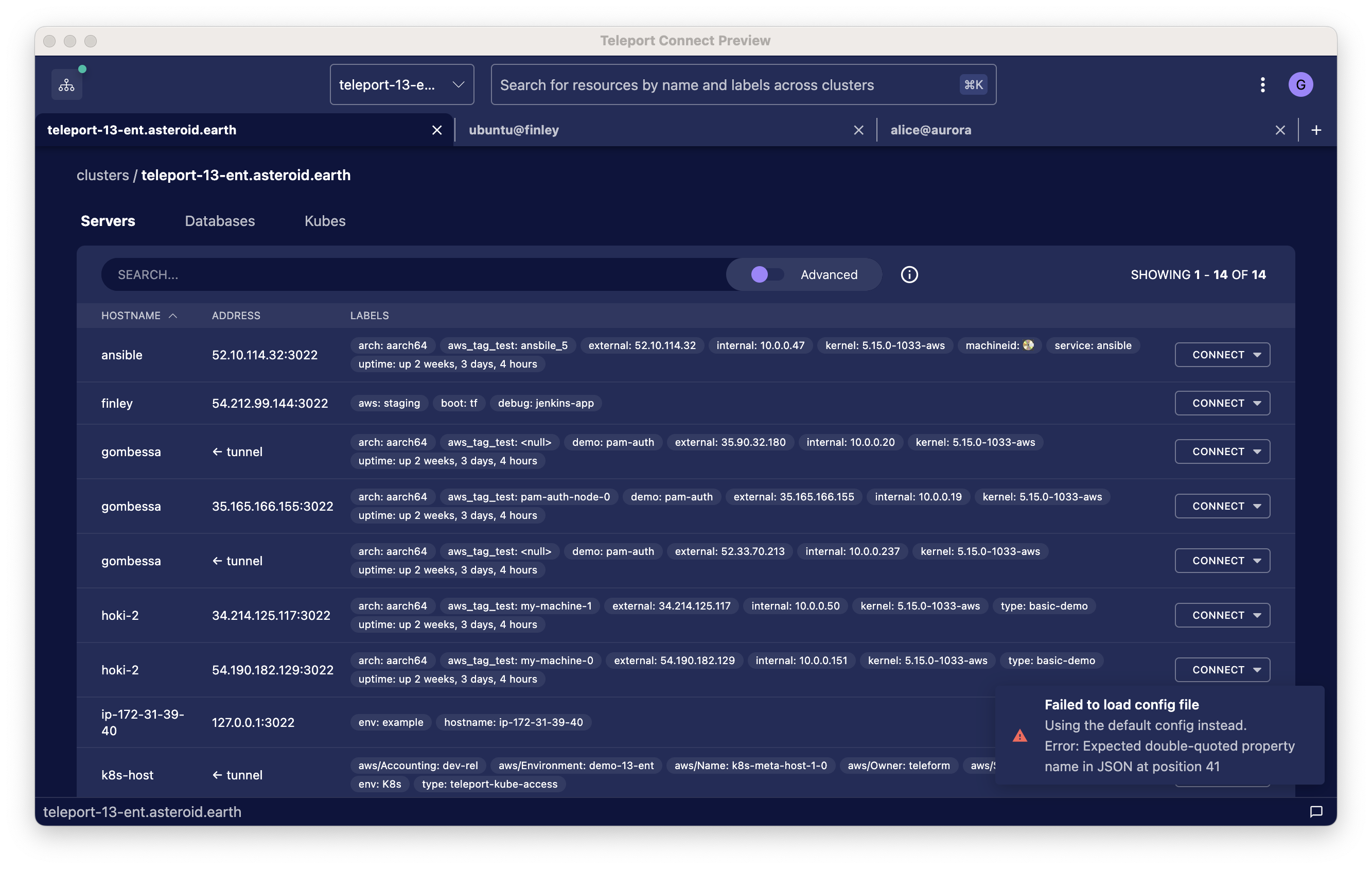Sort by Hostname column arrow
This screenshot has height=869, width=1372.
click(173, 316)
